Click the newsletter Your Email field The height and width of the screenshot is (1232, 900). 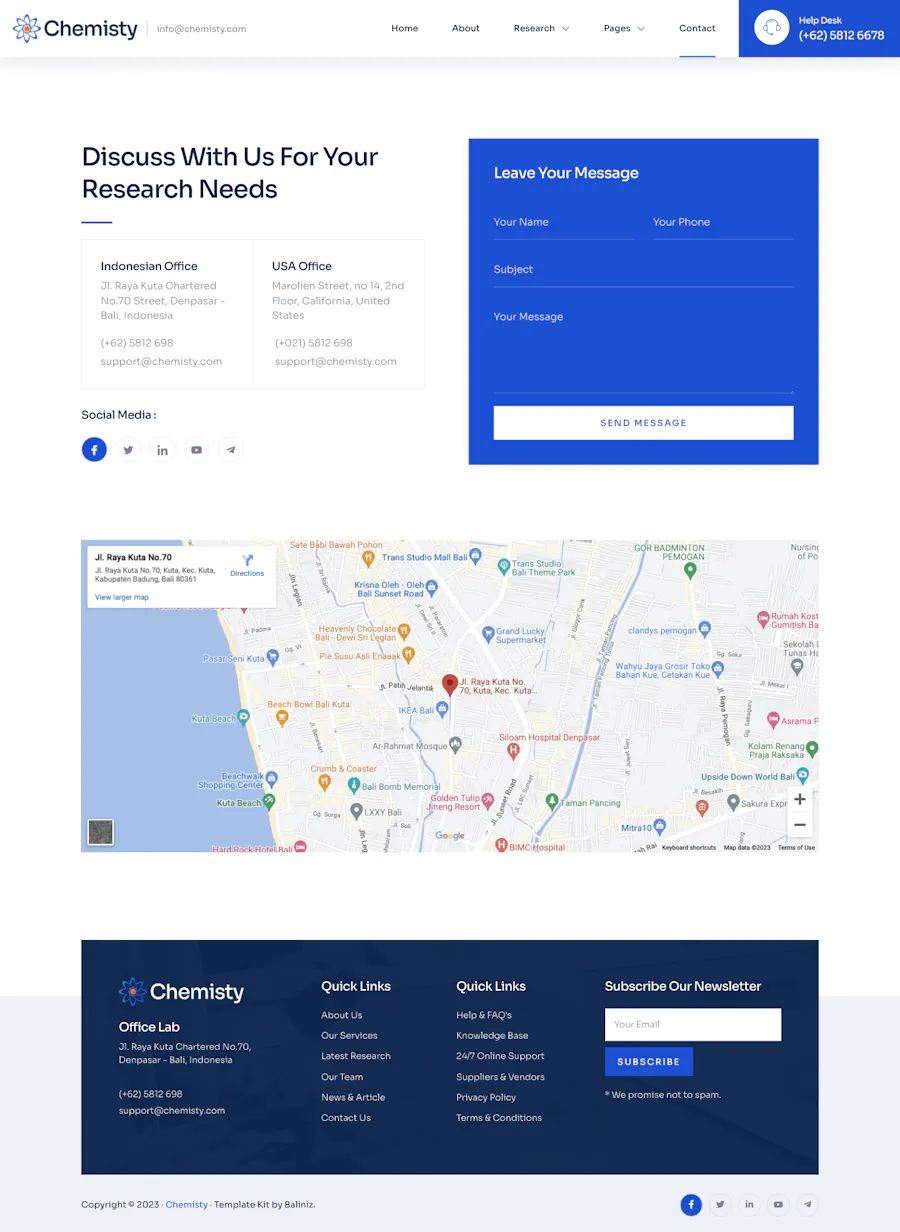click(693, 1024)
